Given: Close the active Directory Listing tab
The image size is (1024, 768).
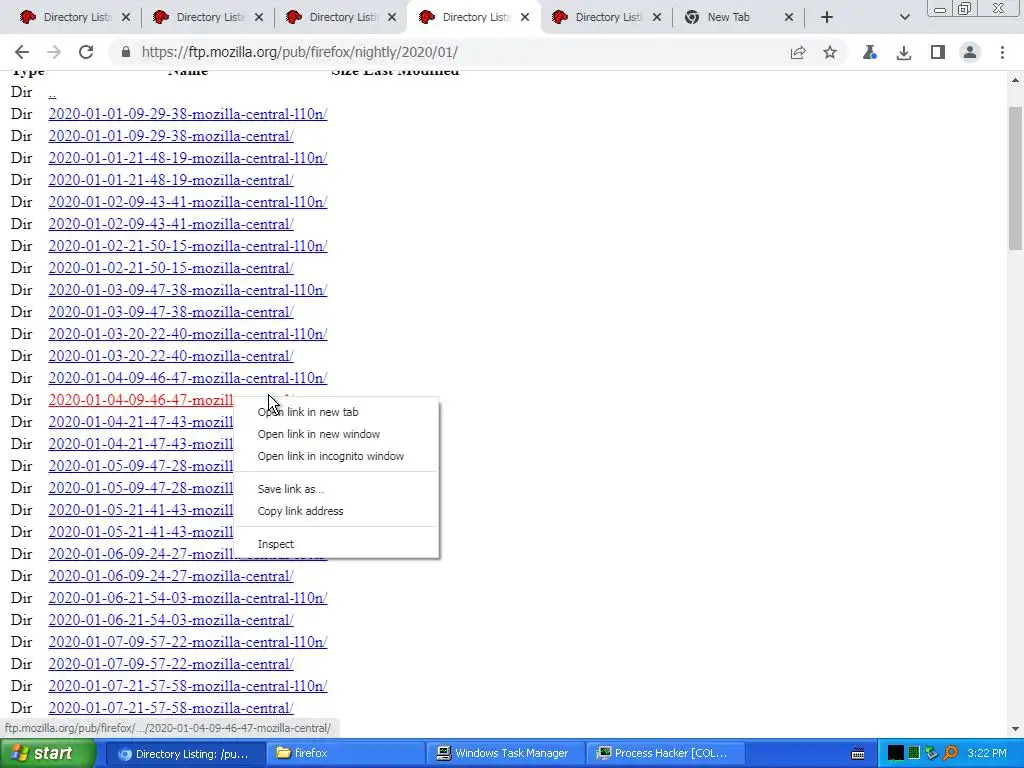Looking at the screenshot, I should (524, 18).
